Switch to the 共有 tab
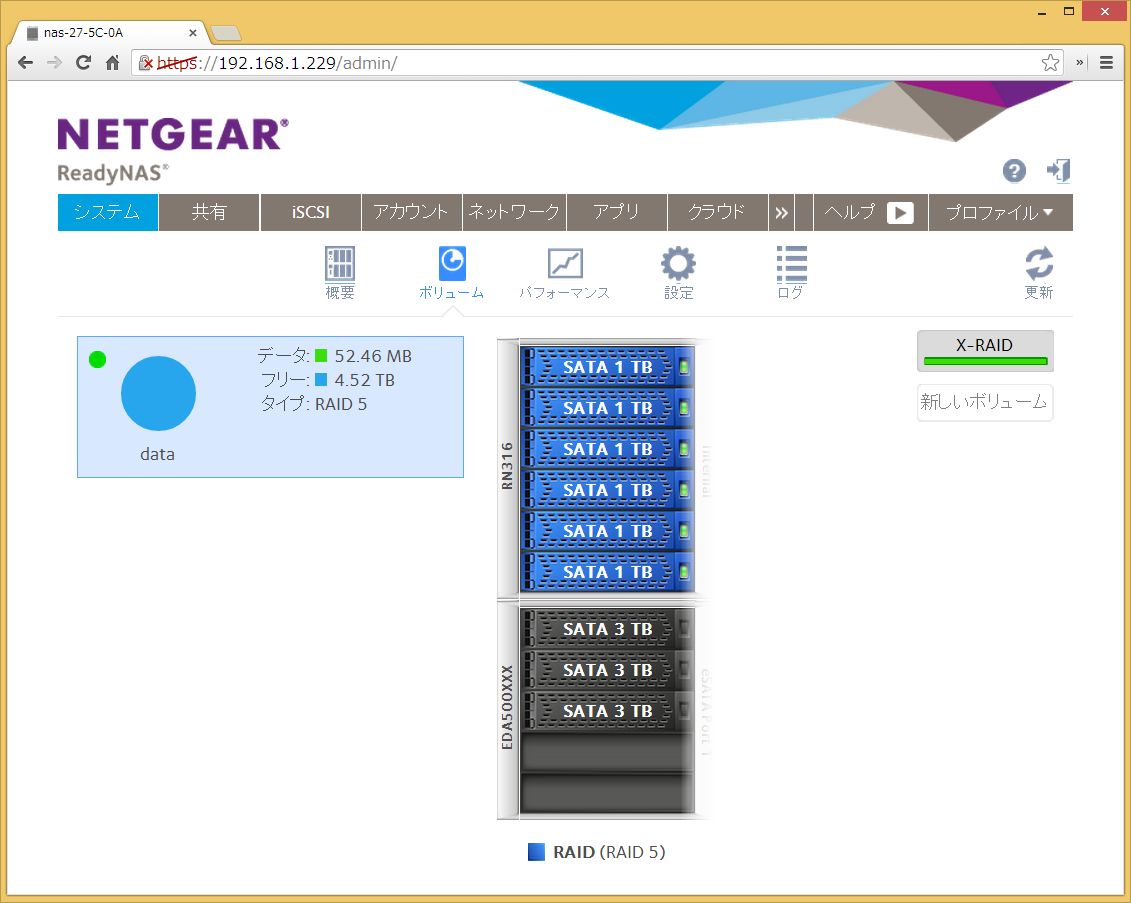The width and height of the screenshot is (1131, 903). coord(209,213)
